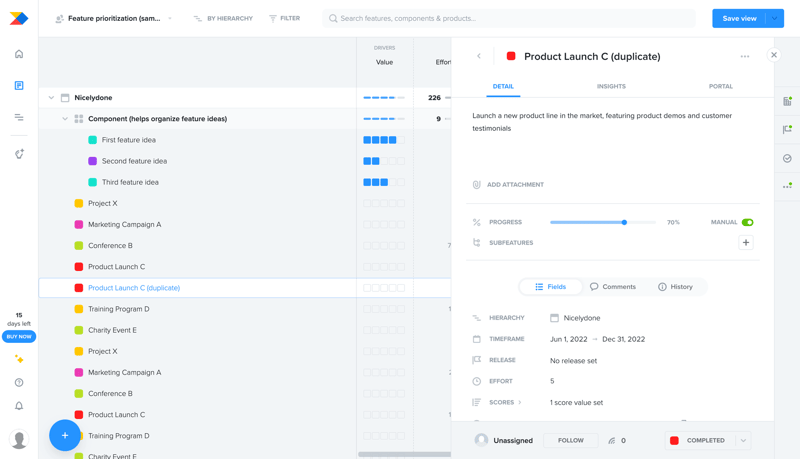The image size is (800, 459).
Task: Click the add attachment paperclip icon
Action: pos(477,185)
